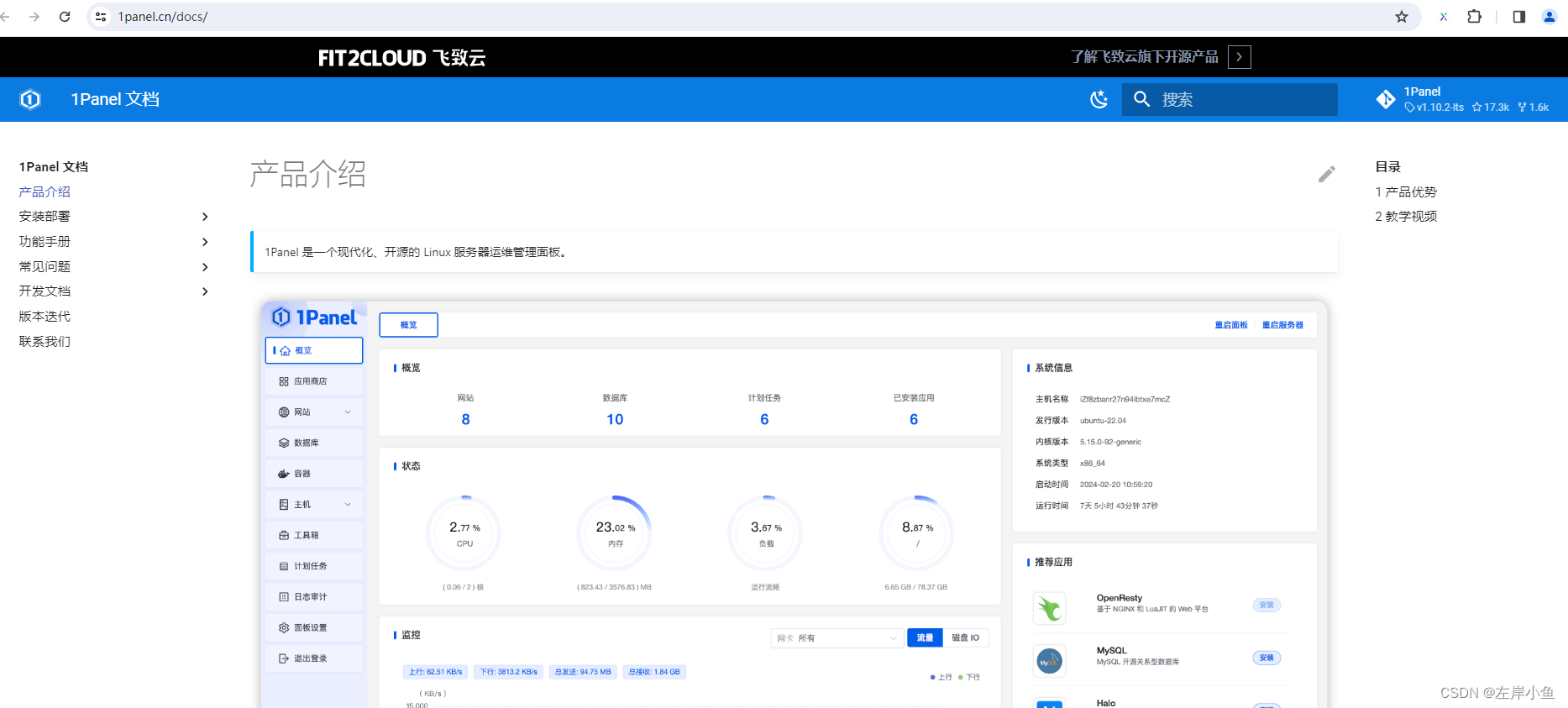The width and height of the screenshot is (1568, 708).
Task: Select 日志审计 in dashboard sidebar
Action: point(314,597)
